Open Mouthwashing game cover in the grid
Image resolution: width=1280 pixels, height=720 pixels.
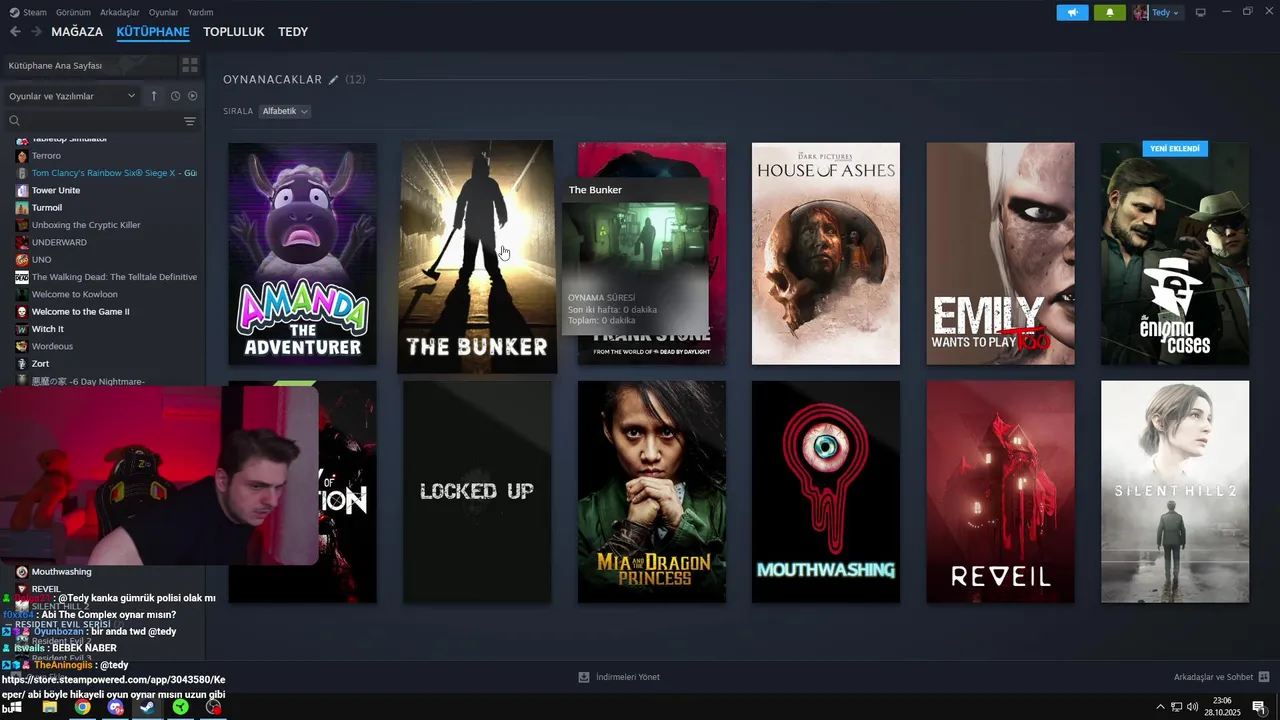coord(826,491)
